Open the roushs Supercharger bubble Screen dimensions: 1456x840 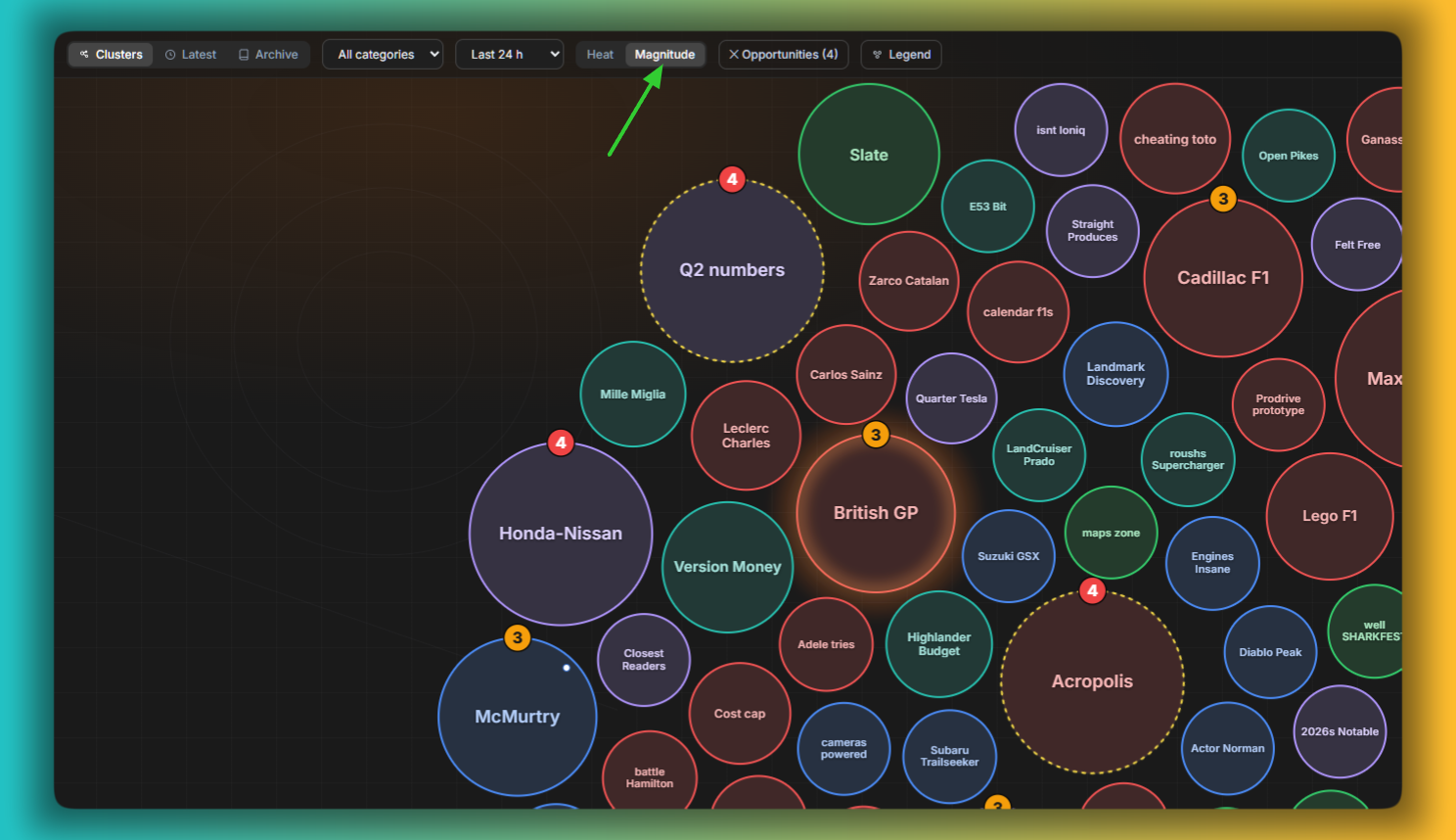point(1188,460)
